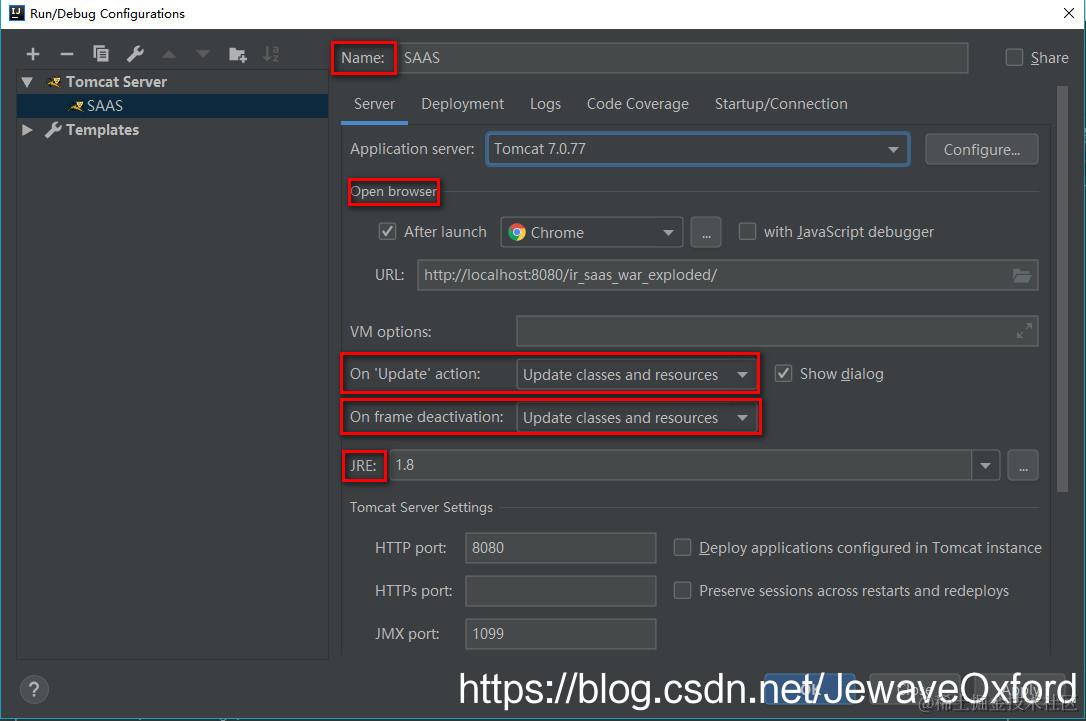Viewport: 1086px width, 721px height.
Task: Switch to the Server tab
Action: point(374,104)
